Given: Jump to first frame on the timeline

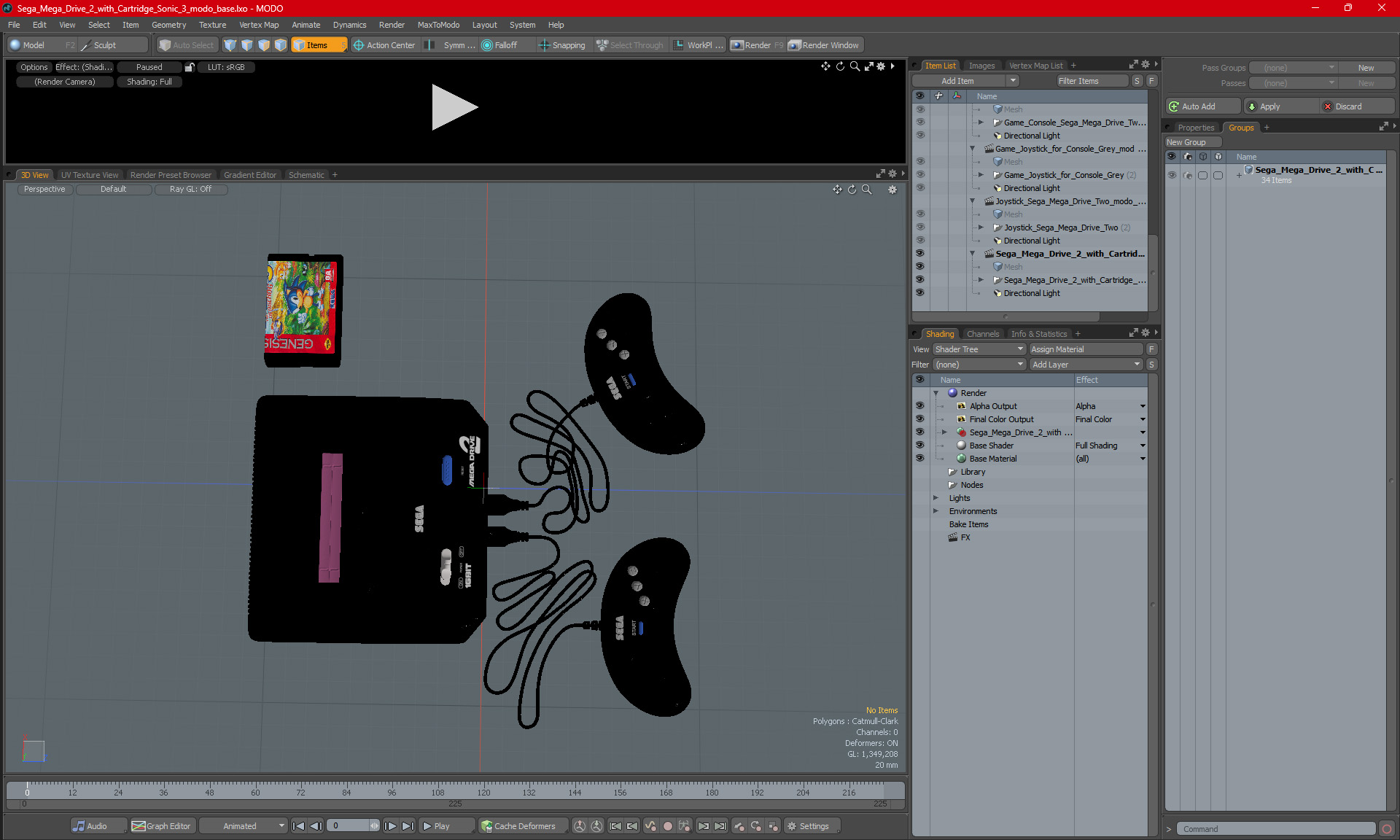Looking at the screenshot, I should click(298, 826).
